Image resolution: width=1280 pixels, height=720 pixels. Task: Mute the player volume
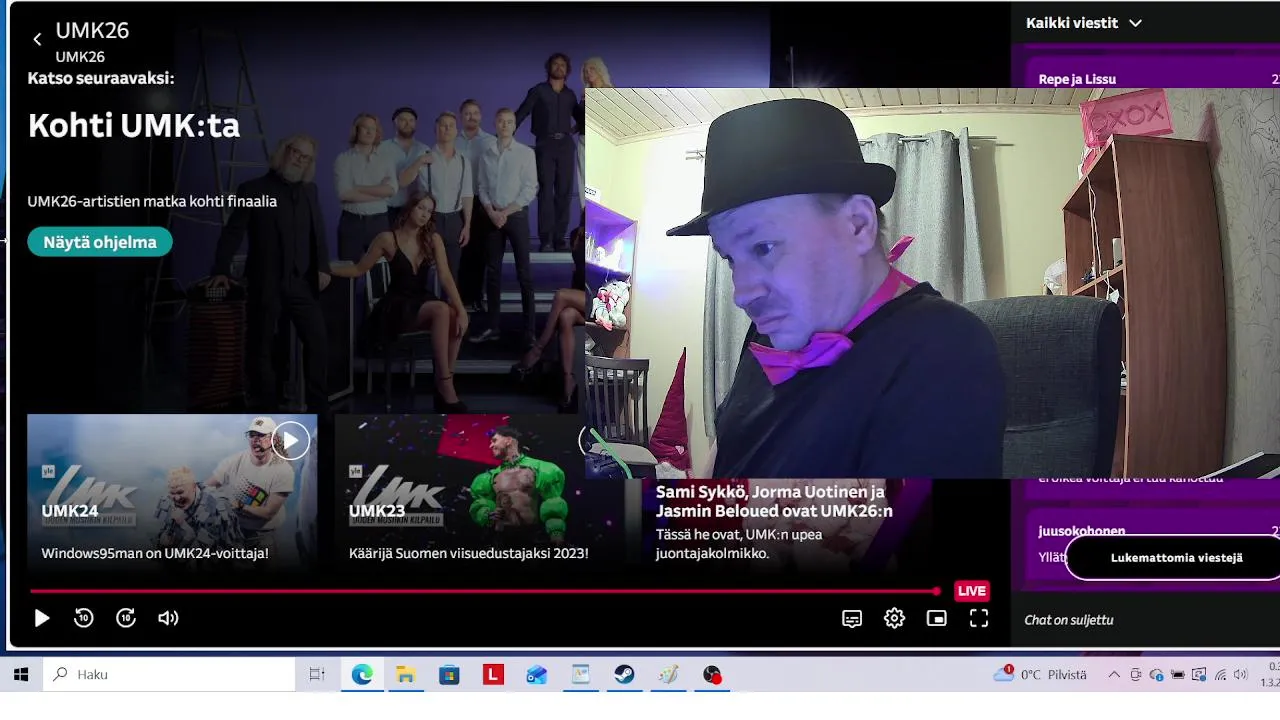point(168,618)
